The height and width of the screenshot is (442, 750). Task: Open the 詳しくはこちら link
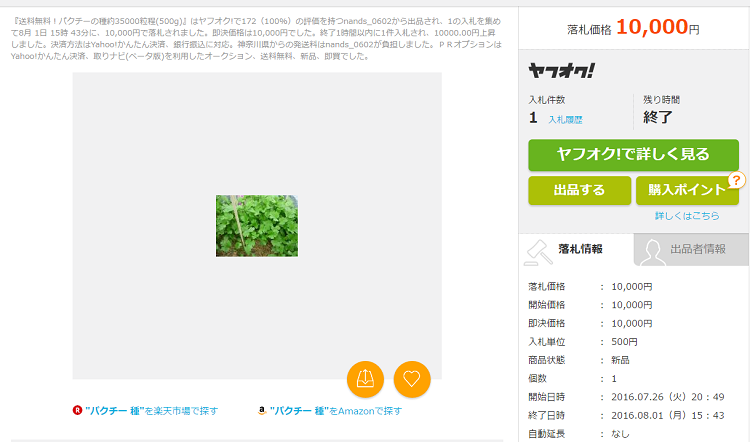(687, 216)
